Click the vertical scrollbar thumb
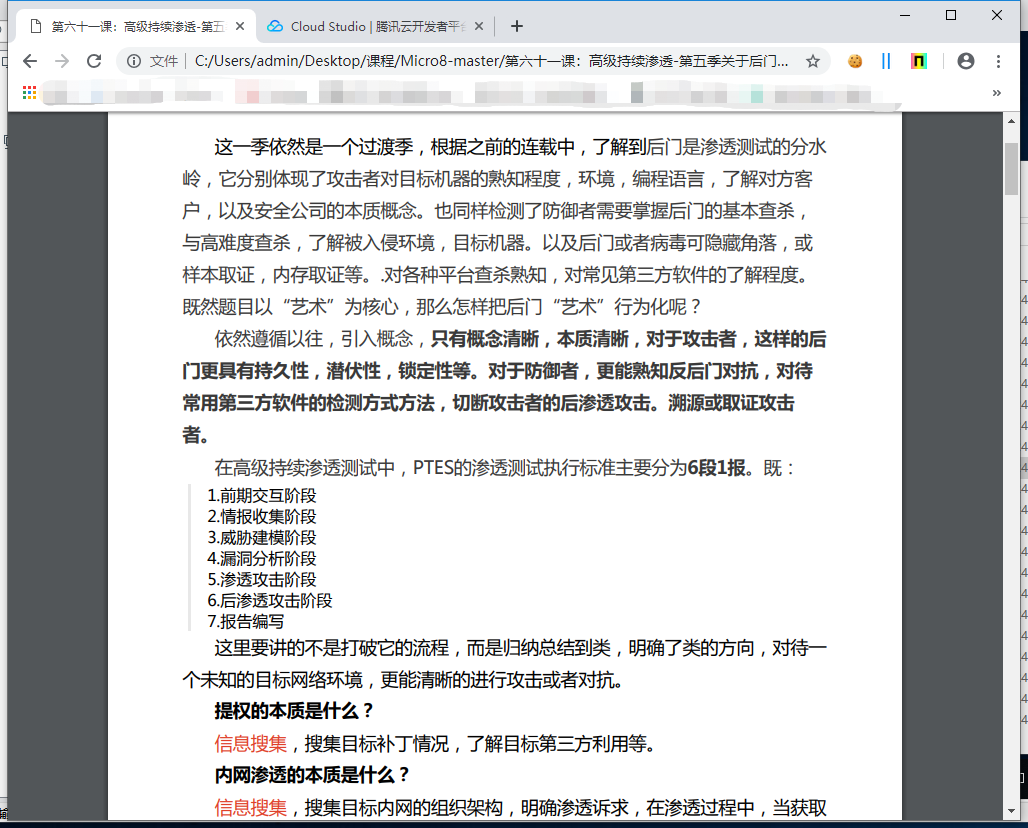Image resolution: width=1028 pixels, height=828 pixels. point(1011,168)
